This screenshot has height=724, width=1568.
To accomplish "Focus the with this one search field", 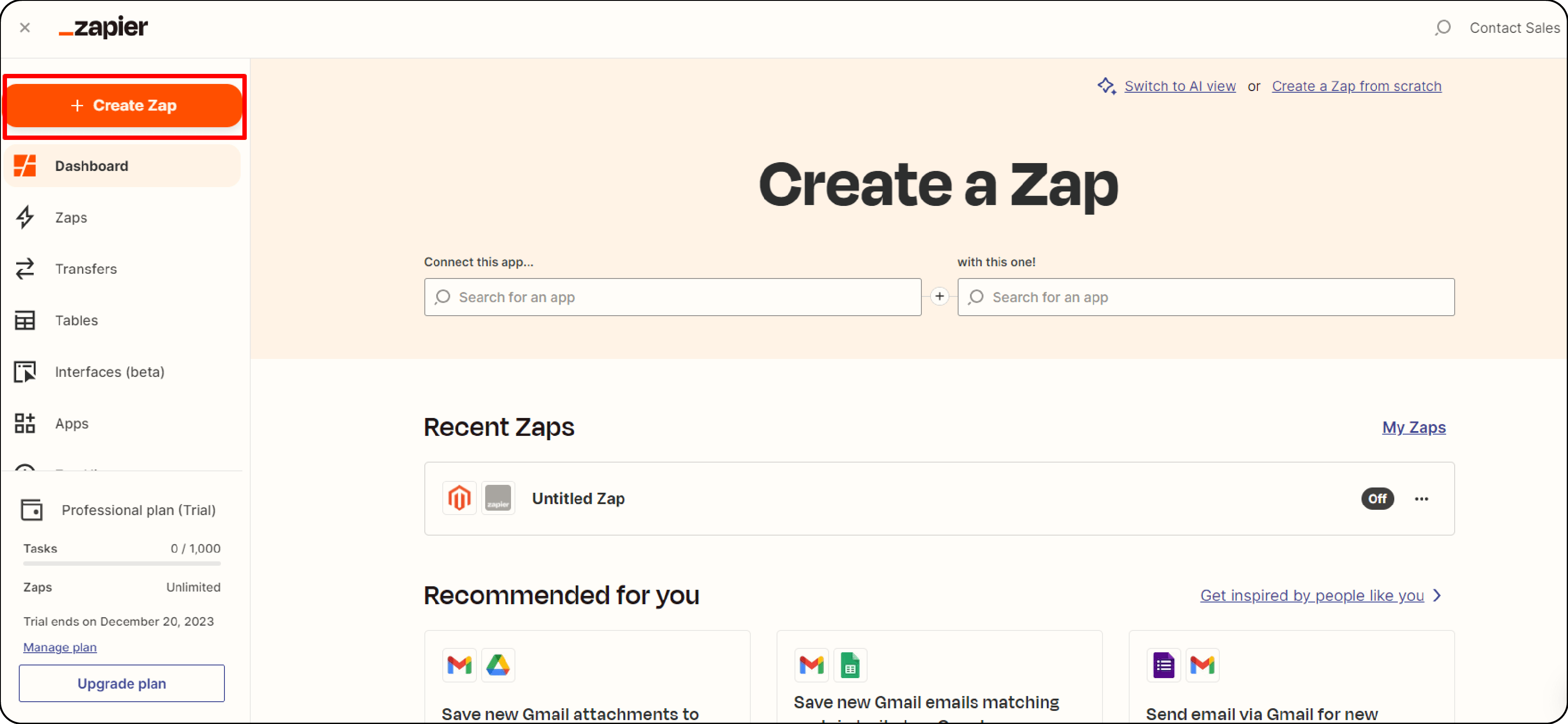I will tap(1206, 297).
